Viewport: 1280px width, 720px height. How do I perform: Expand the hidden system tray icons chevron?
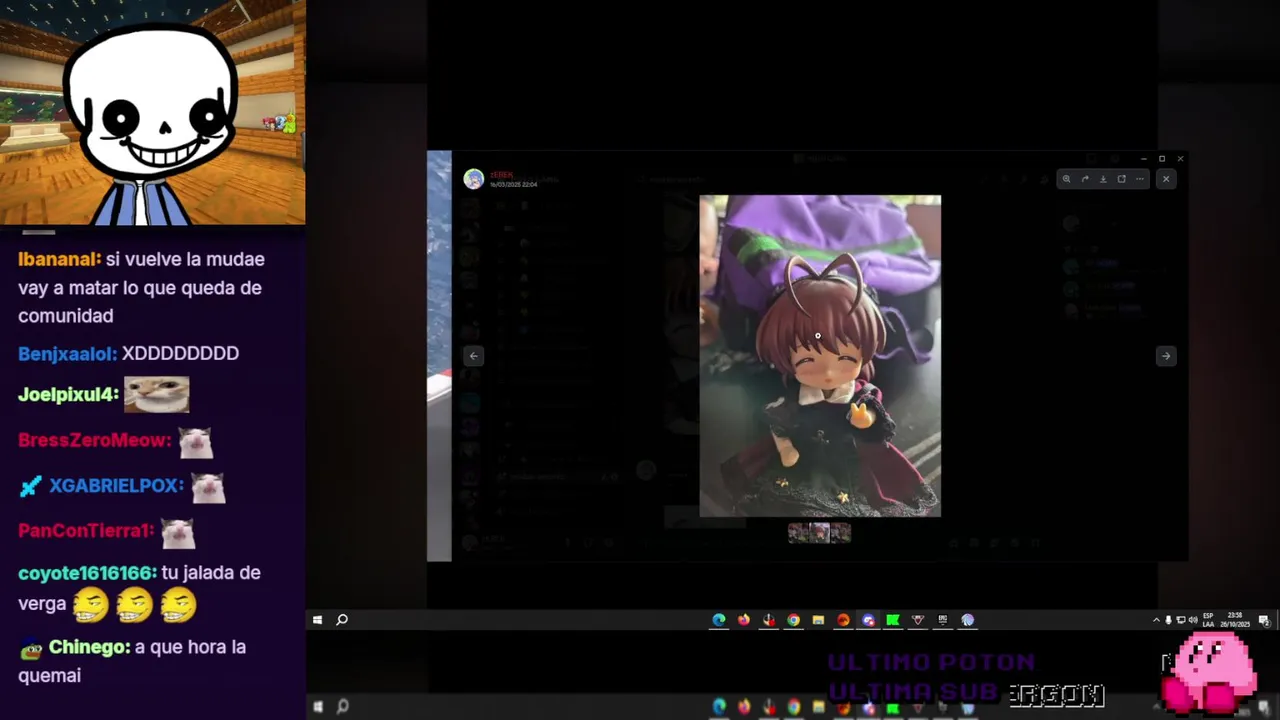1156,620
